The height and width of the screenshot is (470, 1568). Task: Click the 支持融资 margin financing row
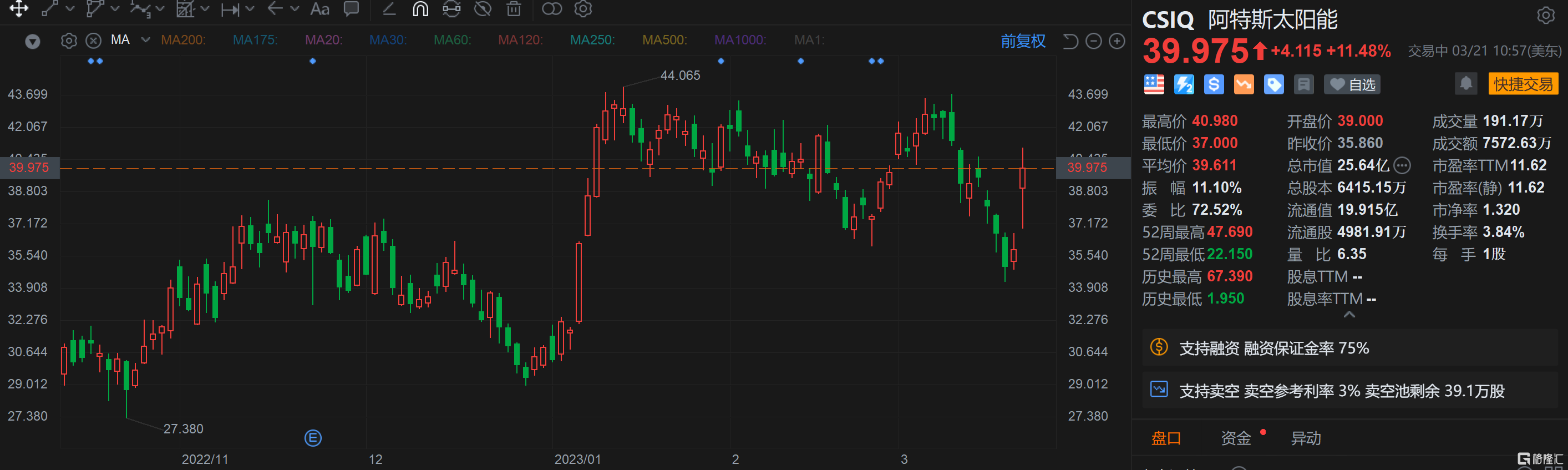tap(1349, 347)
